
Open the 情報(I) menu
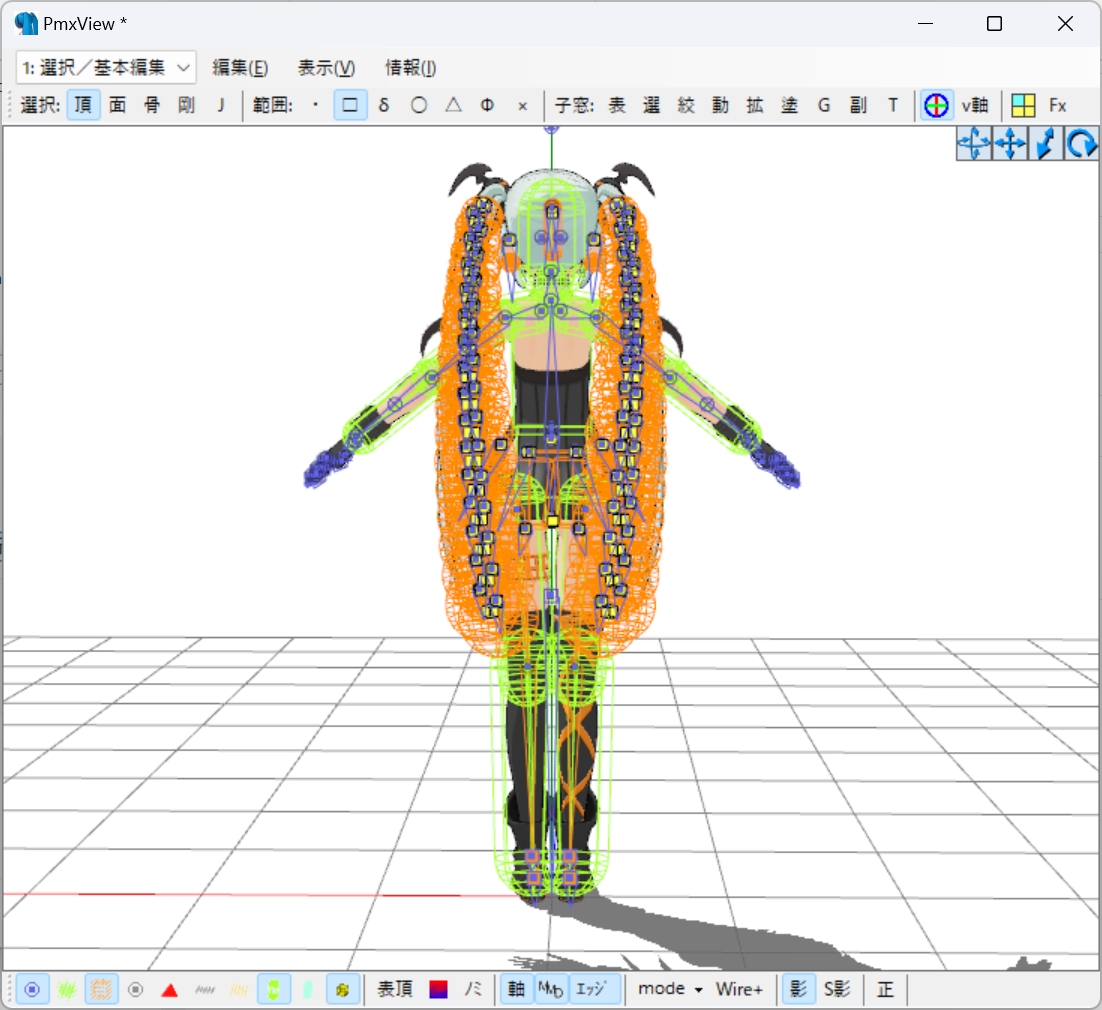410,67
